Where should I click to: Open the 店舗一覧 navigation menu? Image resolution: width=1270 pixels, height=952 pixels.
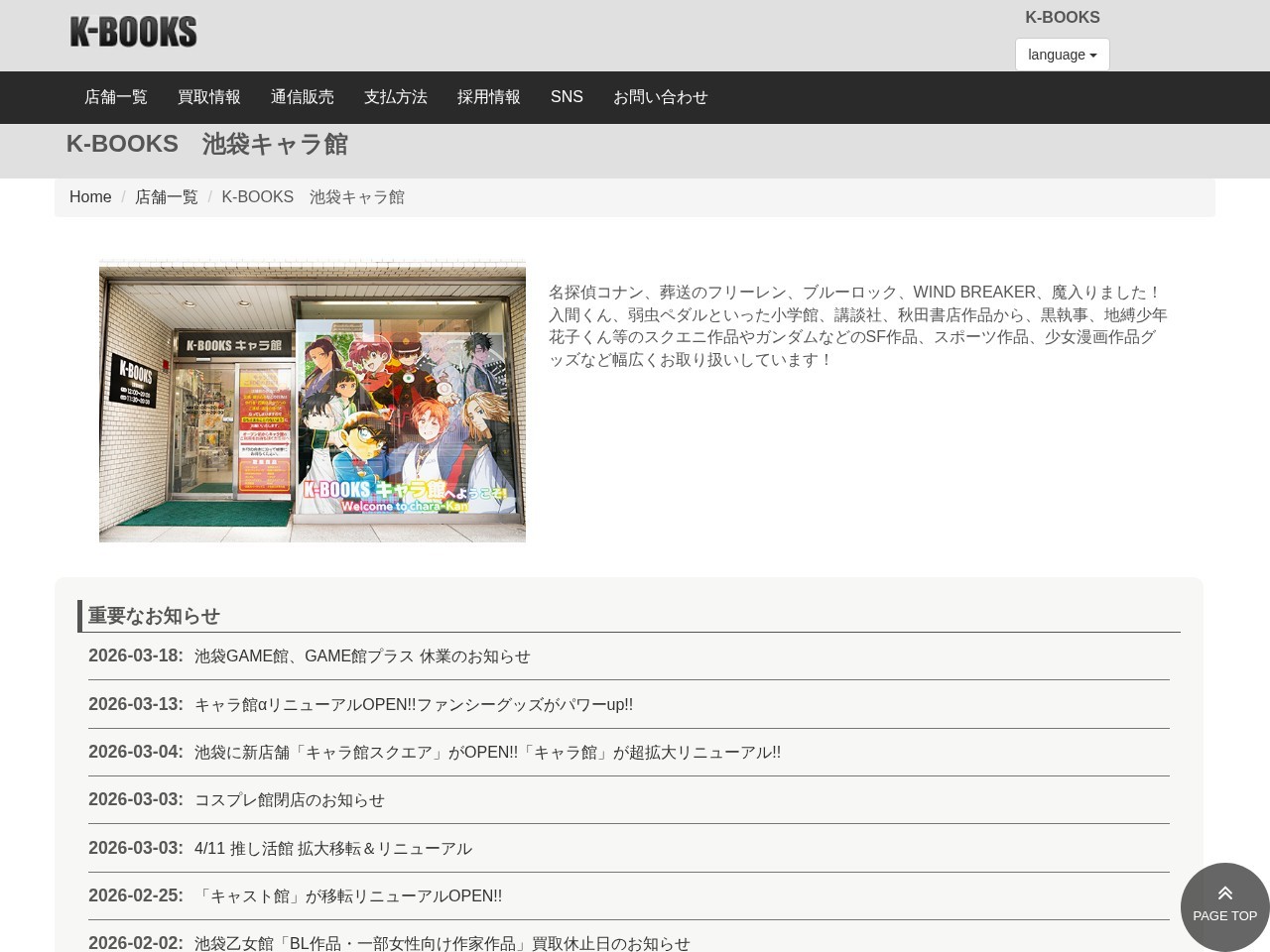[x=115, y=96]
